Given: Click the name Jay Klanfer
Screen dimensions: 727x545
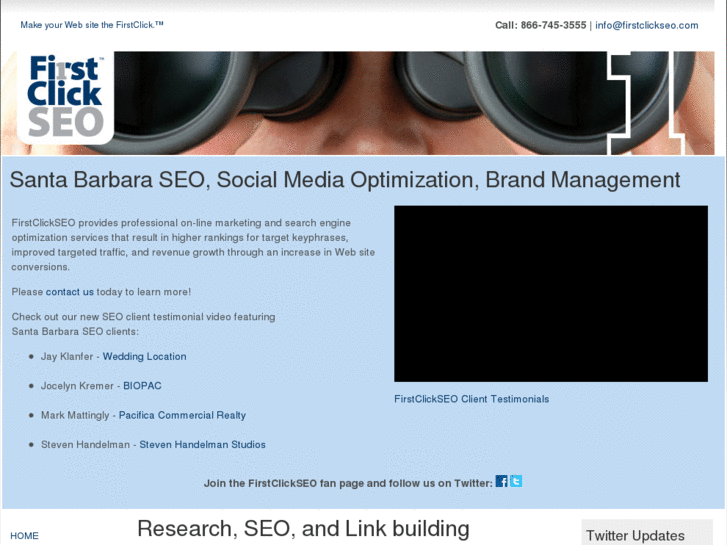Looking at the screenshot, I should [x=67, y=356].
